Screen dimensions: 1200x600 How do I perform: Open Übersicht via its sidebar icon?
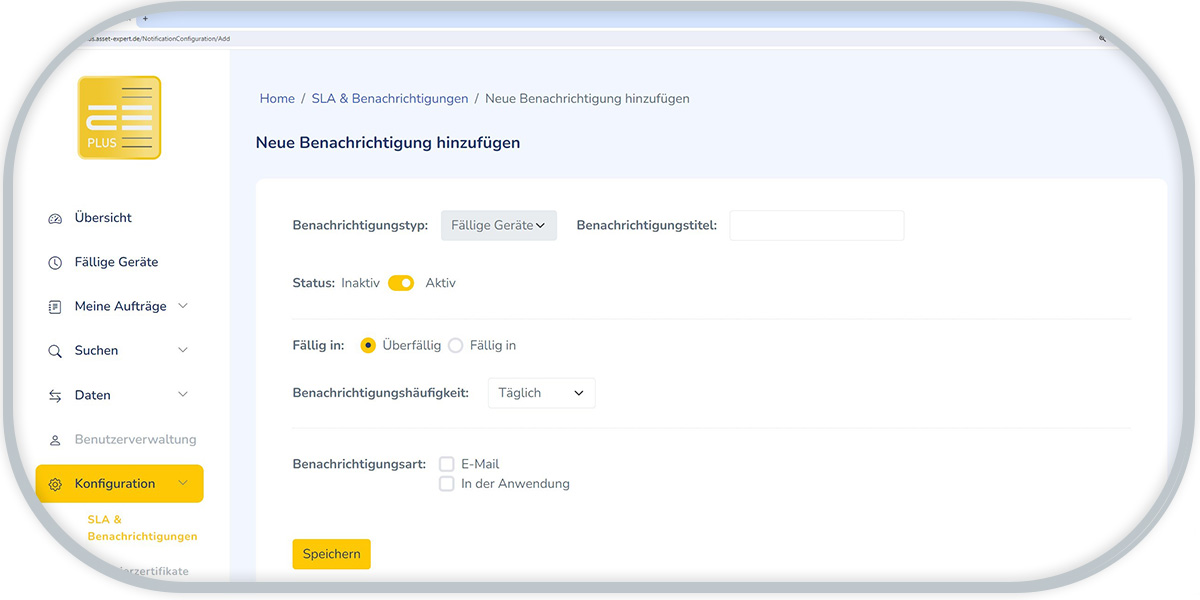click(x=54, y=217)
